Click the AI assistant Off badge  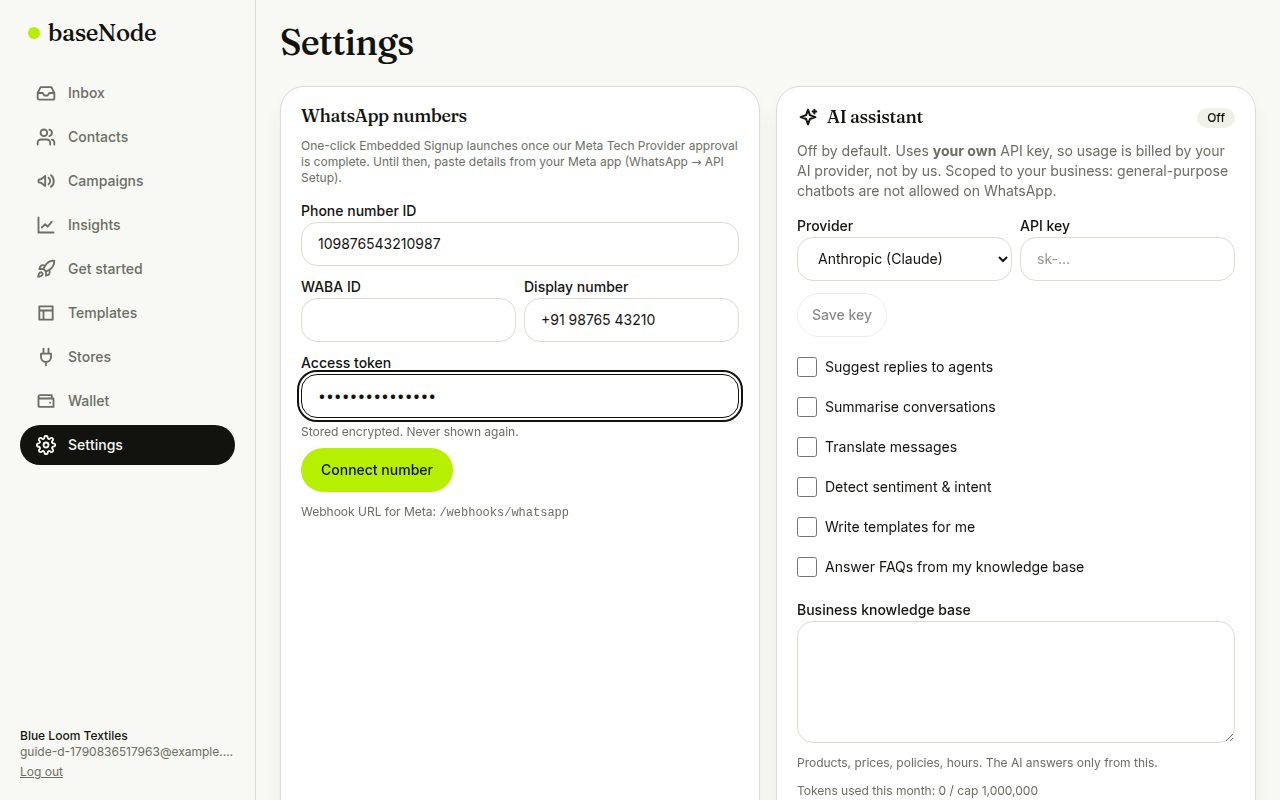click(1216, 118)
